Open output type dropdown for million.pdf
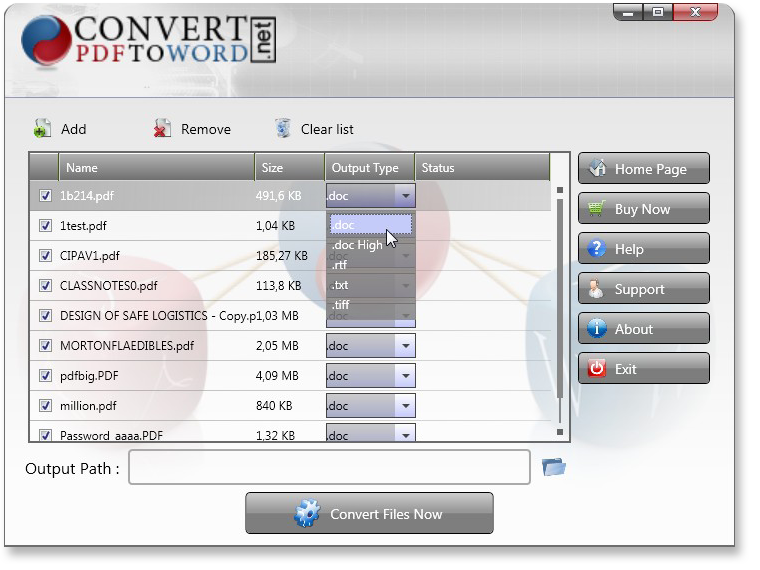 tap(405, 406)
